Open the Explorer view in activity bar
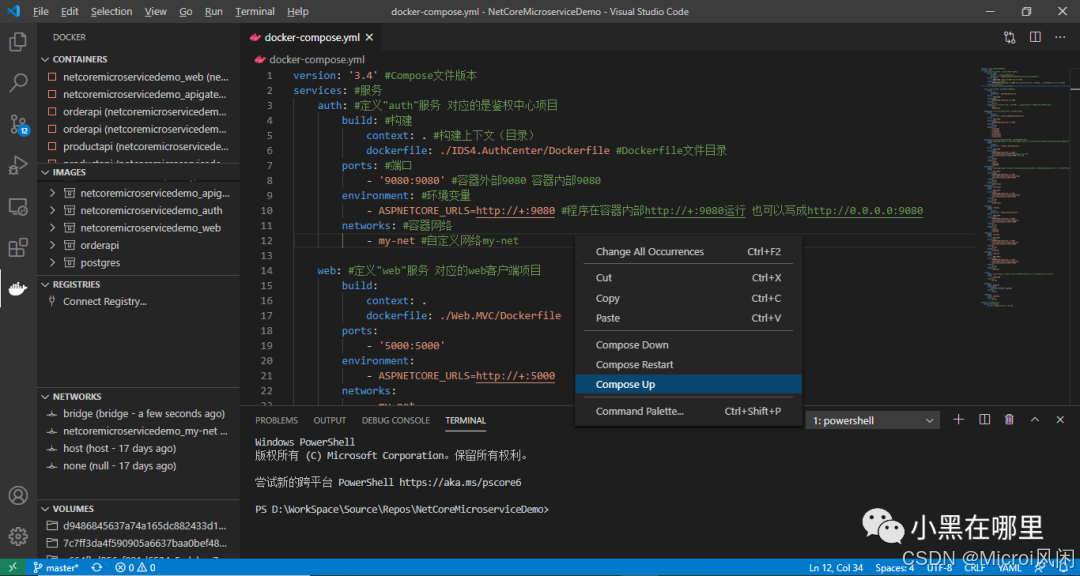This screenshot has width=1080, height=576. (18, 43)
